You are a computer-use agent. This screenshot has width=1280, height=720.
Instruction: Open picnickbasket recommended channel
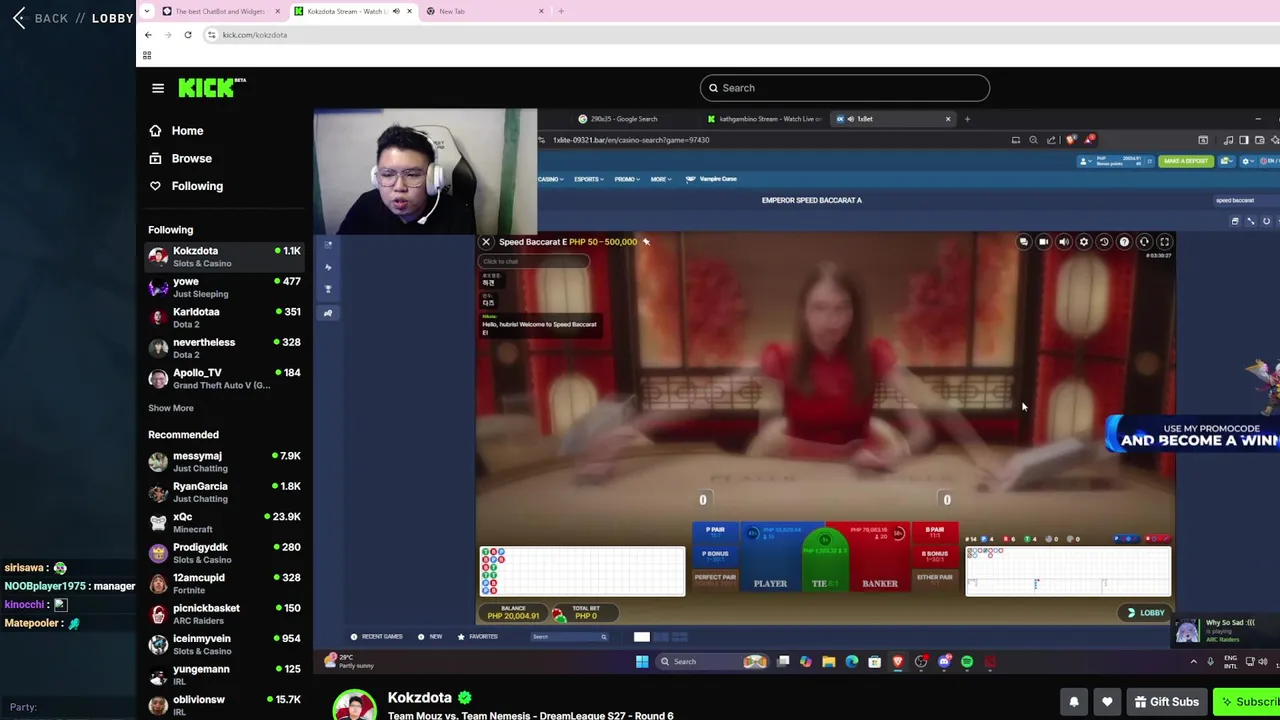click(225, 614)
